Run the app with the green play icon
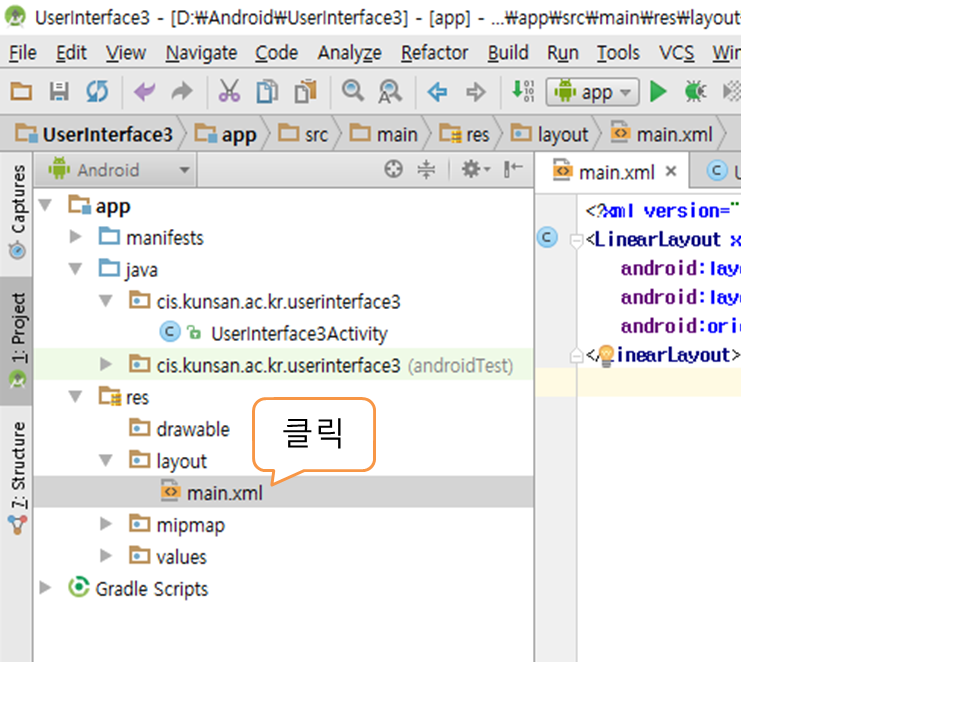Image resolution: width=960 pixels, height=720 pixels. coord(658,92)
